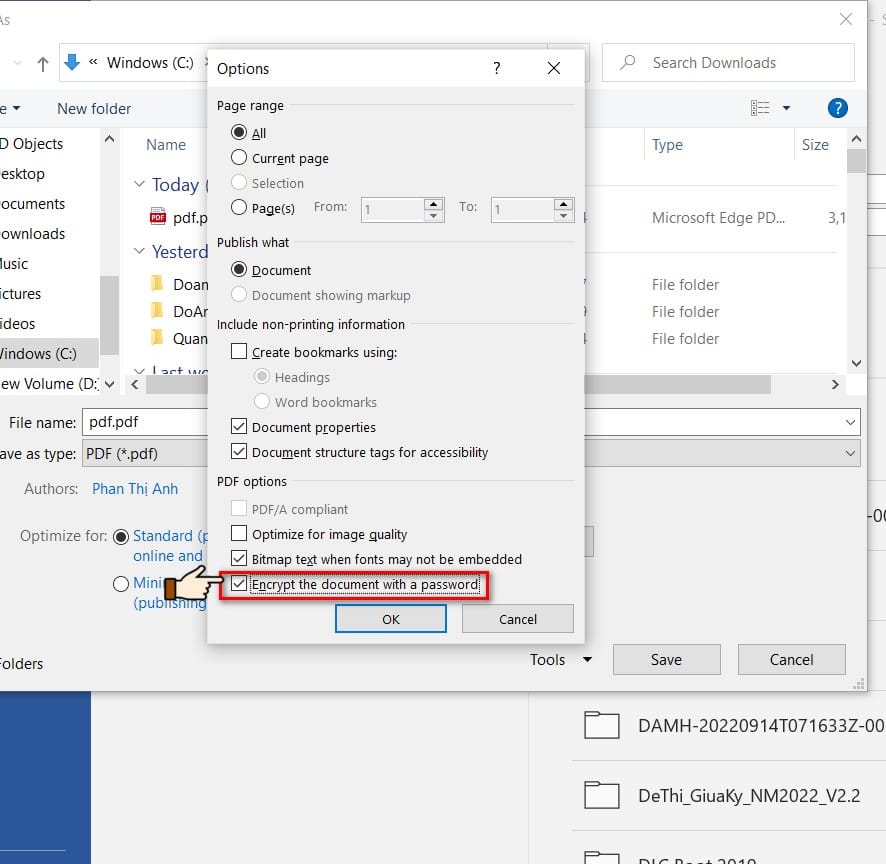Decrease the To page spinner
This screenshot has height=864, width=886.
click(563, 216)
